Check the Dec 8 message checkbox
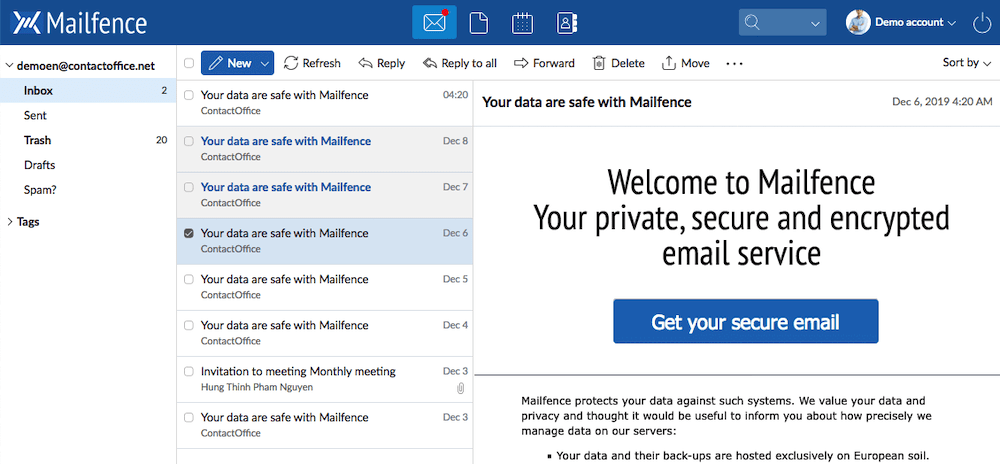This screenshot has height=464, width=1000. point(189,141)
